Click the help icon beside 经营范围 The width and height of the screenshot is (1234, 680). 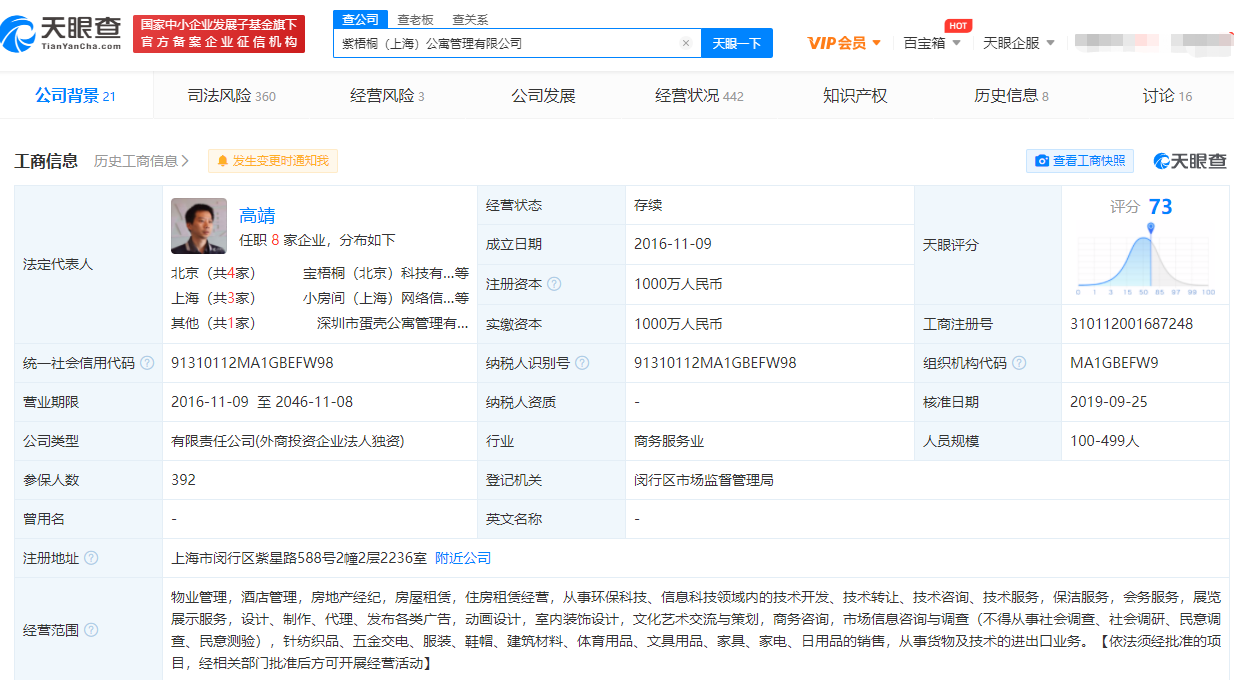click(x=91, y=630)
